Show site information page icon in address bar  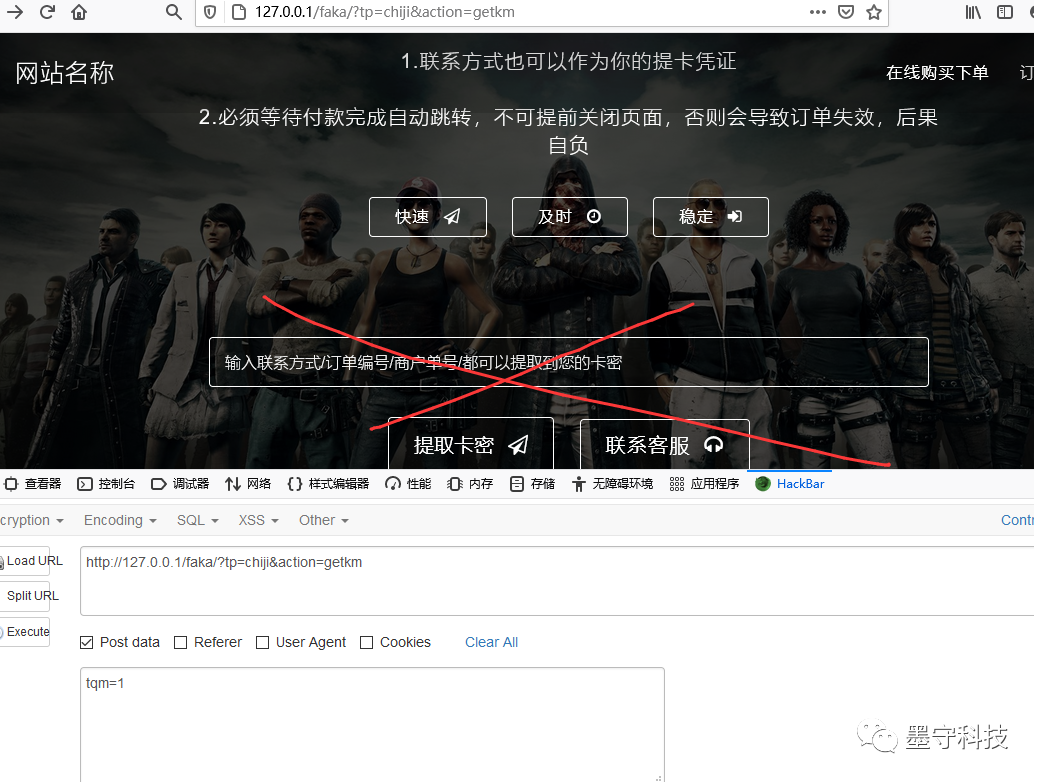coord(239,12)
